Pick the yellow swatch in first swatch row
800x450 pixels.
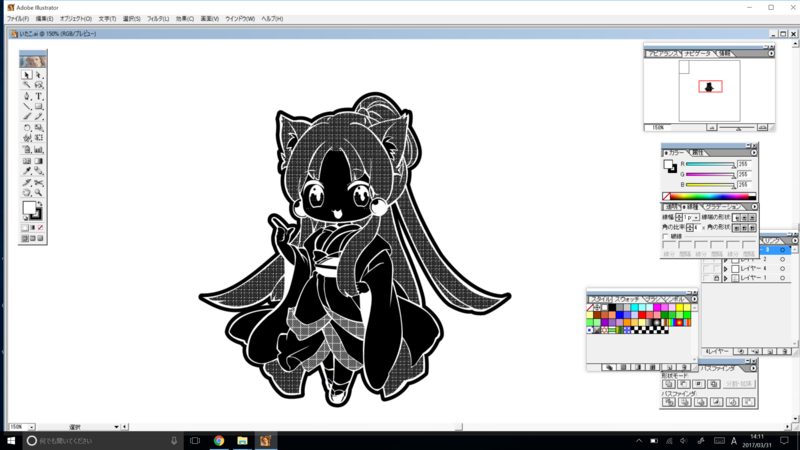[x=680, y=307]
